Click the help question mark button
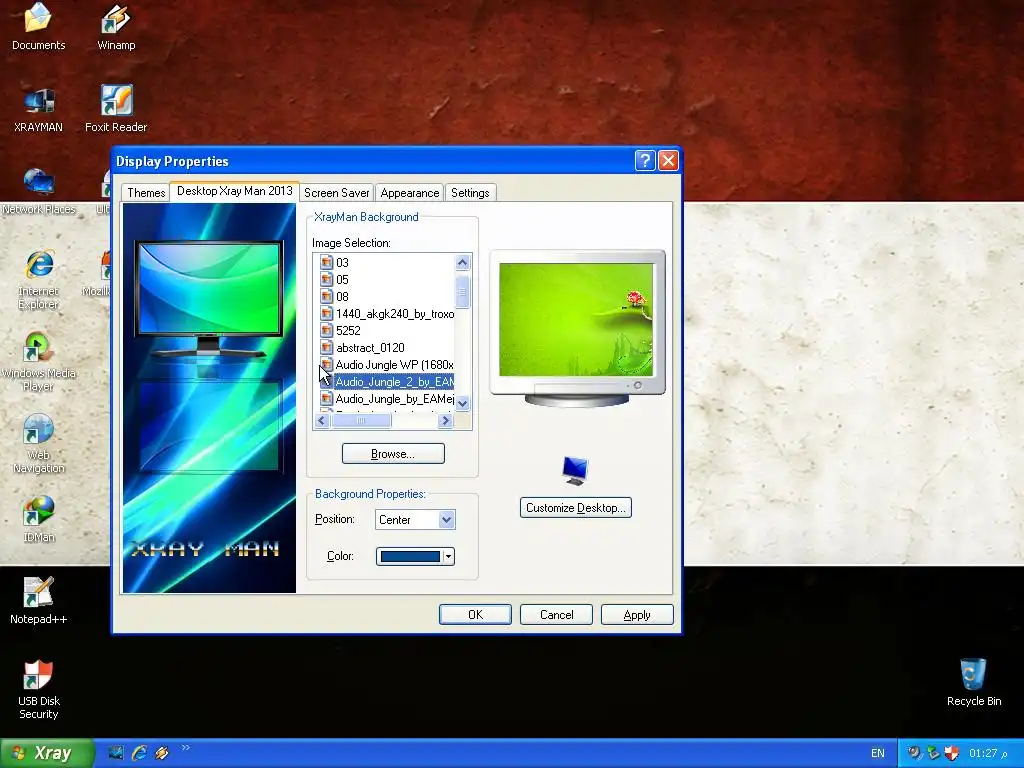The width and height of the screenshot is (1024, 768). [x=645, y=160]
